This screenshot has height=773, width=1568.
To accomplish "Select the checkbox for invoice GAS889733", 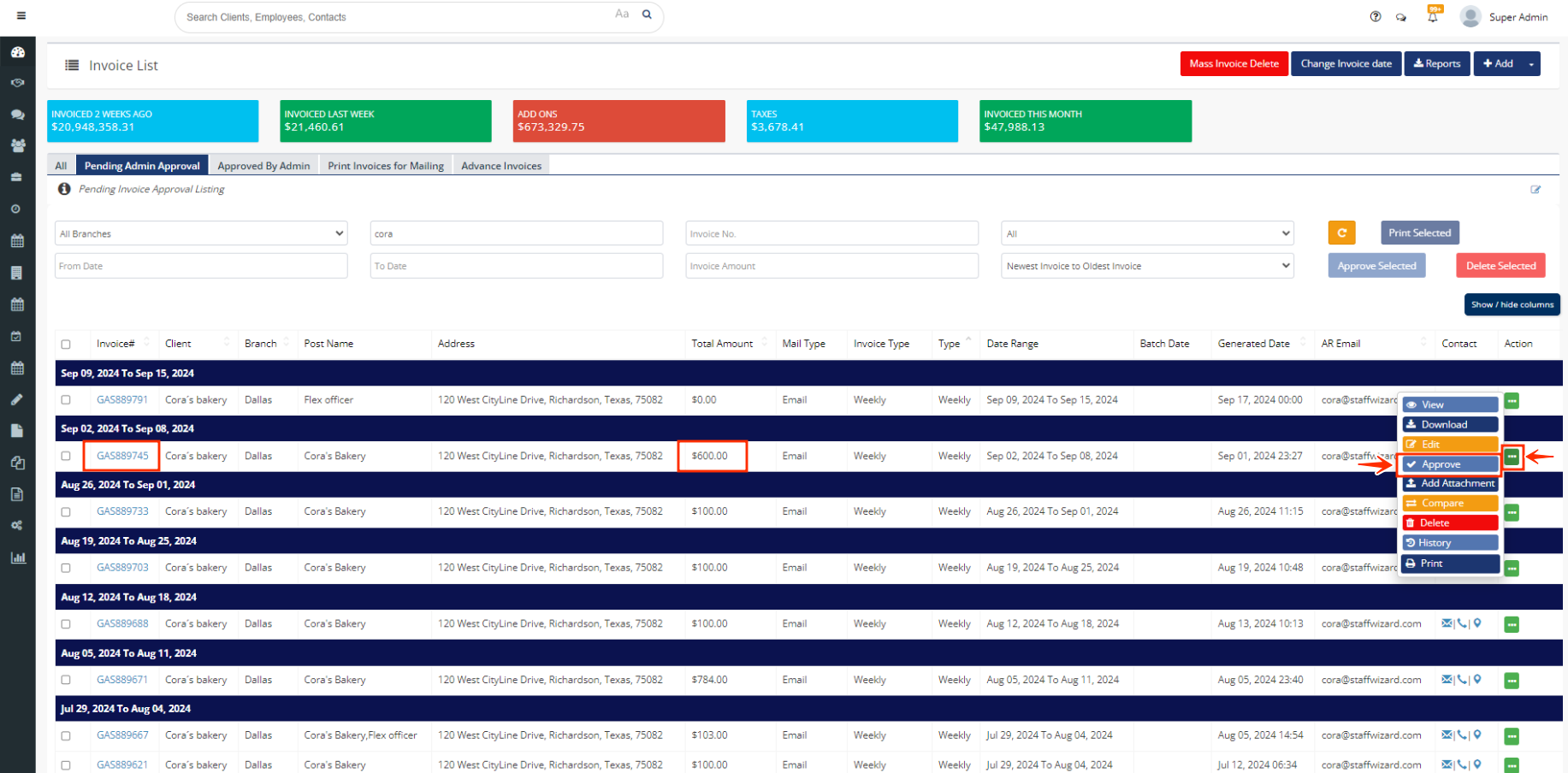I will 66,512.
